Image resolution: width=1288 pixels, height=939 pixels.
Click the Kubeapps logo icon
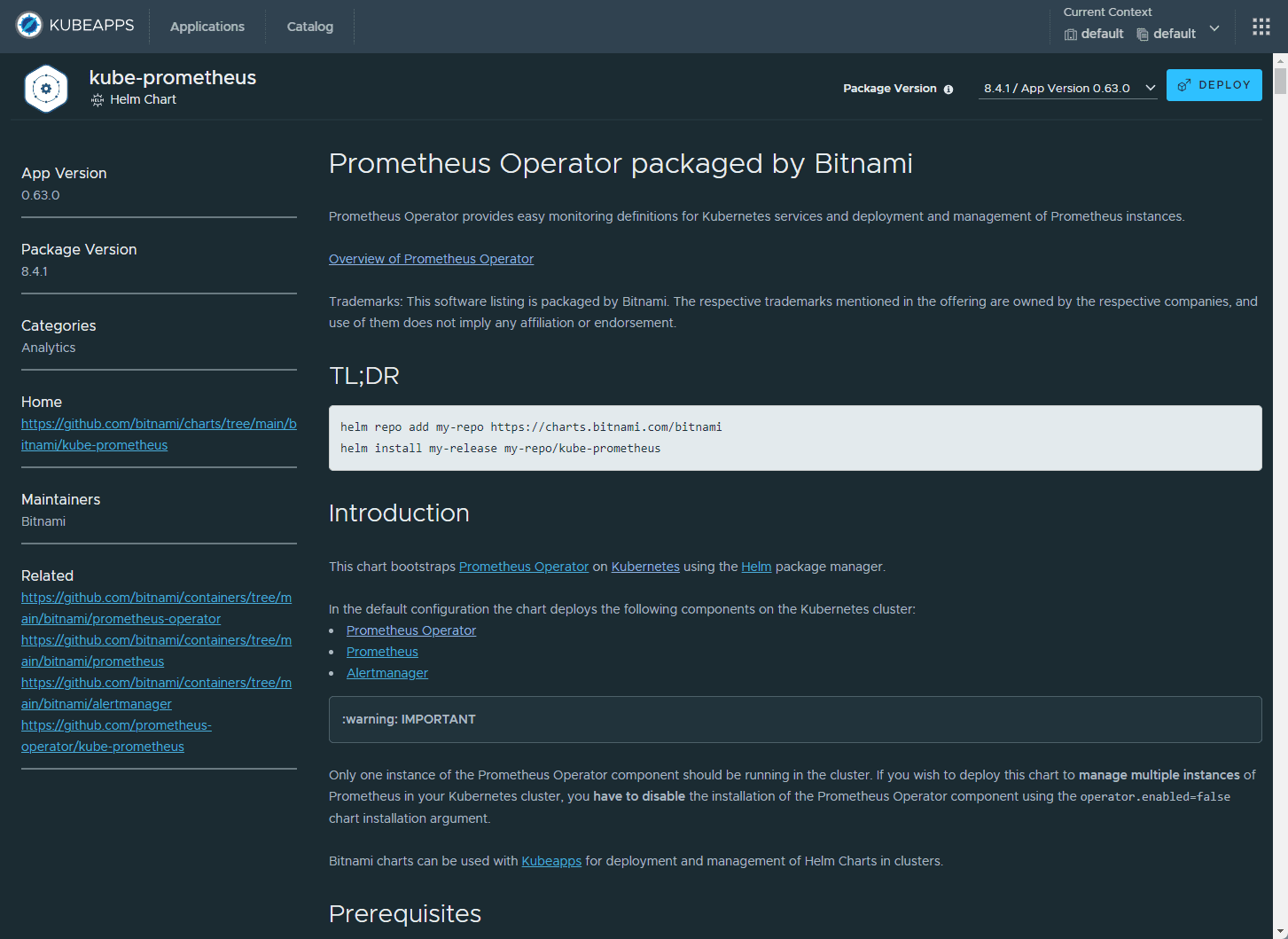click(29, 25)
